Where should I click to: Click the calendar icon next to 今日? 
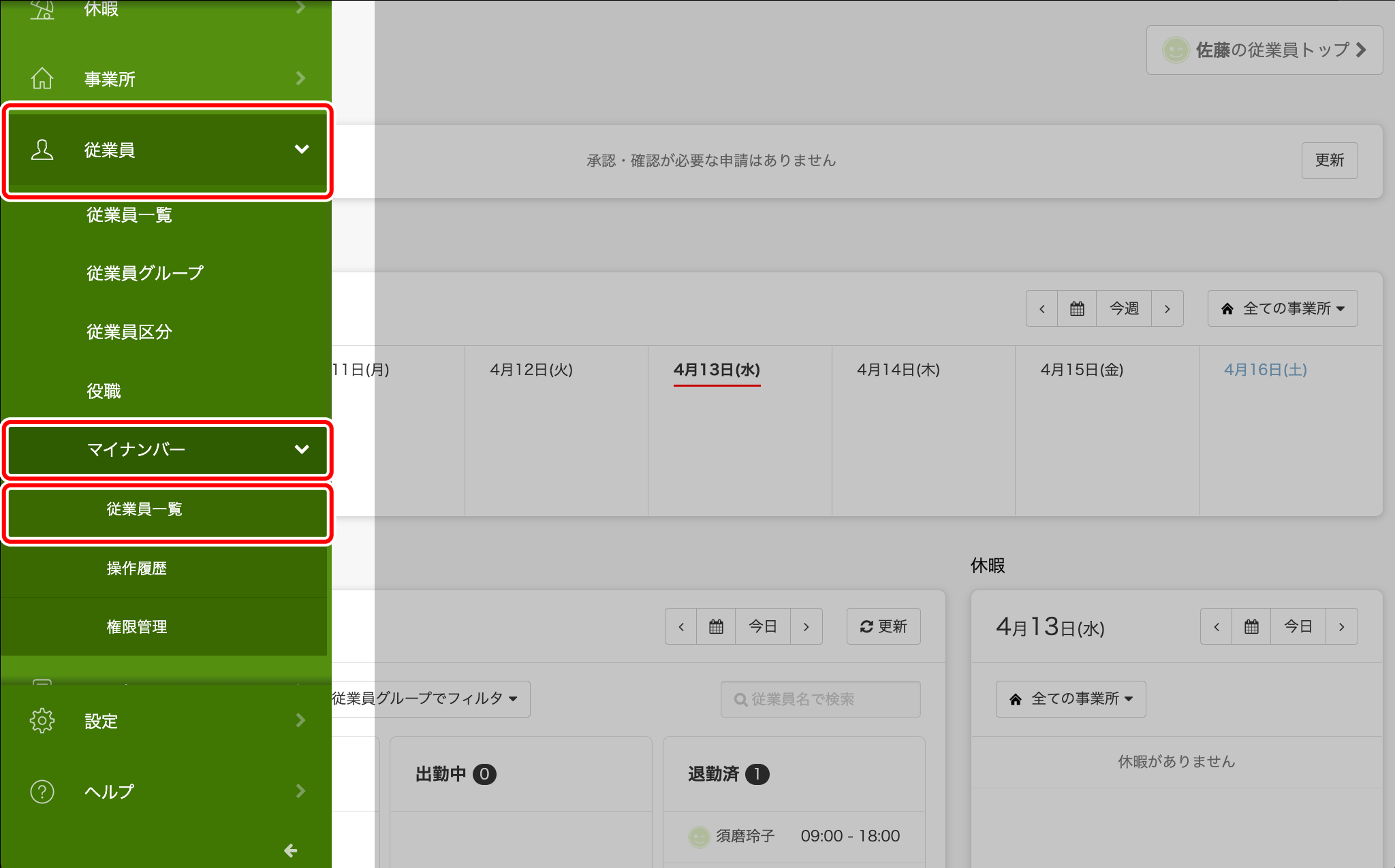pyautogui.click(x=716, y=626)
